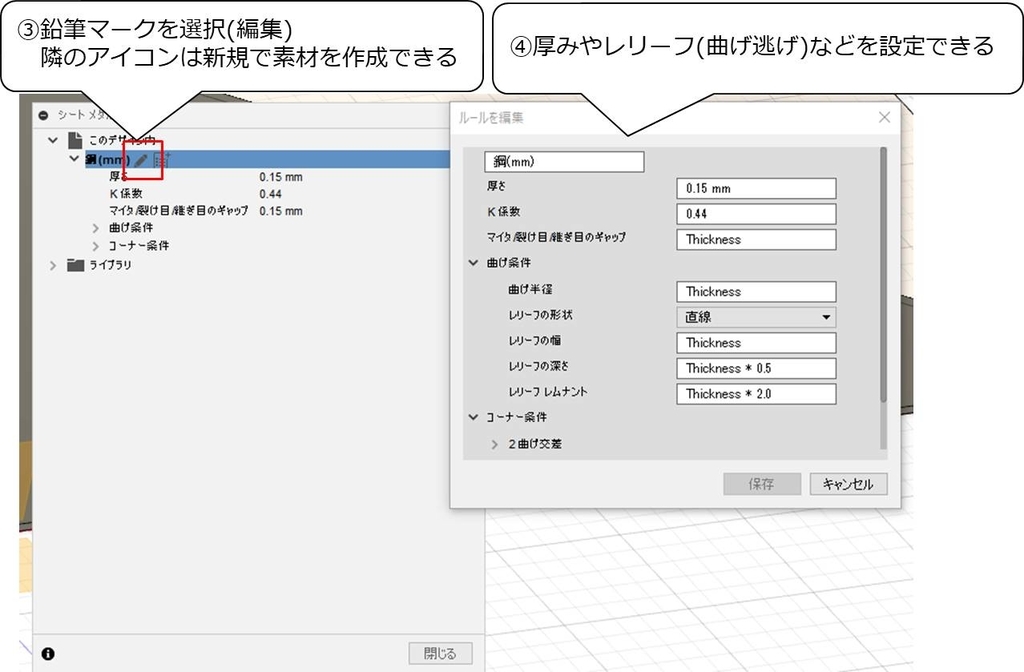Select the 厚さ input showing 0.15 mm
1024x672 pixels.
coord(755,188)
